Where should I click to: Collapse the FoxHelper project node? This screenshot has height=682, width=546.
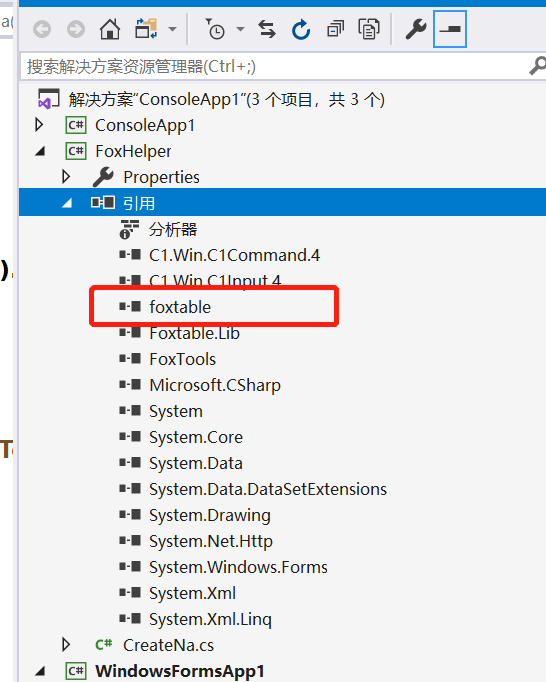(40, 151)
